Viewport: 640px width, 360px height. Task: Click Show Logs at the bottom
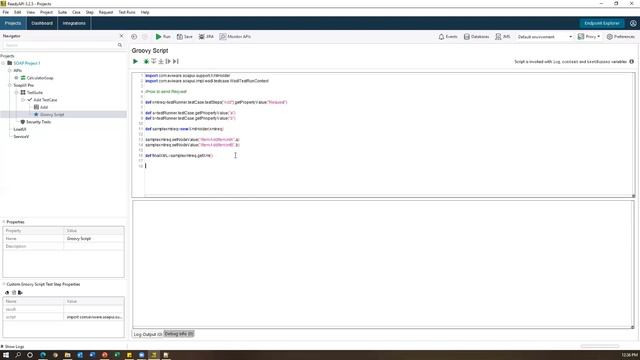12,347
